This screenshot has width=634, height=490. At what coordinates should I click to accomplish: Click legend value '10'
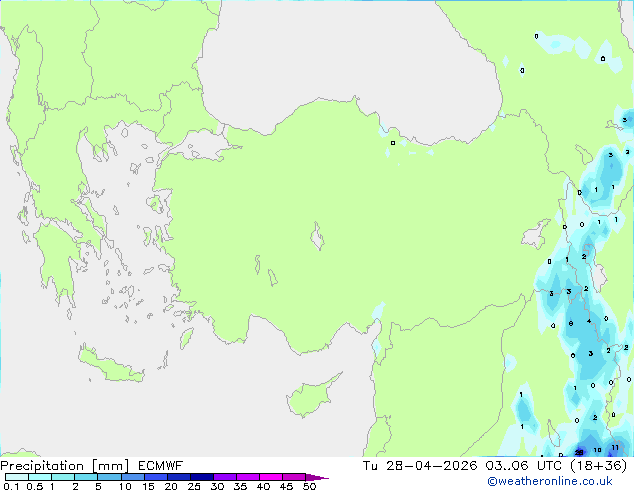125,486
